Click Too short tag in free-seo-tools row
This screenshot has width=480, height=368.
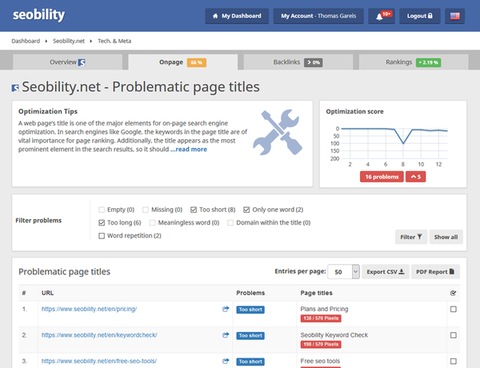point(250,362)
